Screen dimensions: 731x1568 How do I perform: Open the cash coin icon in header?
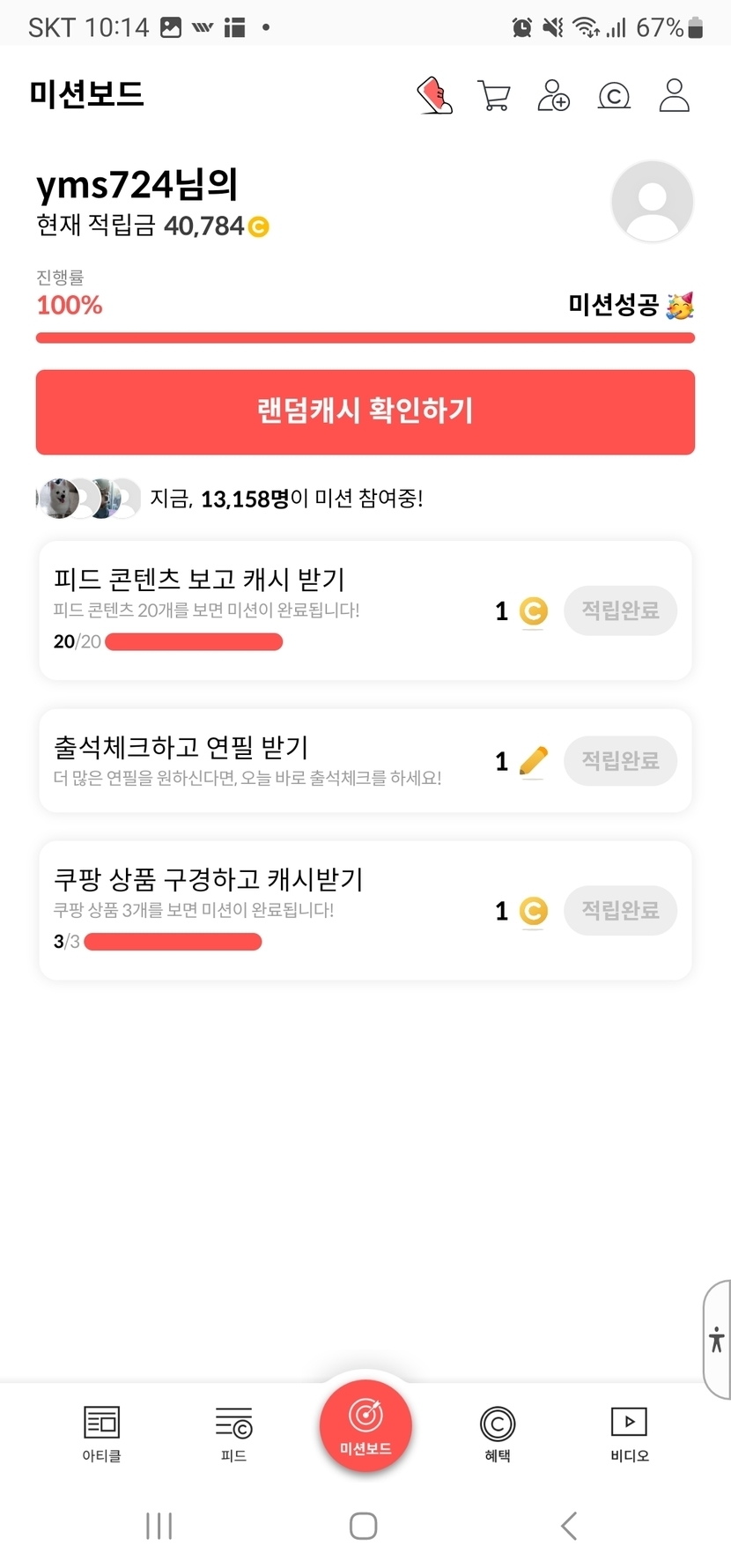614,95
